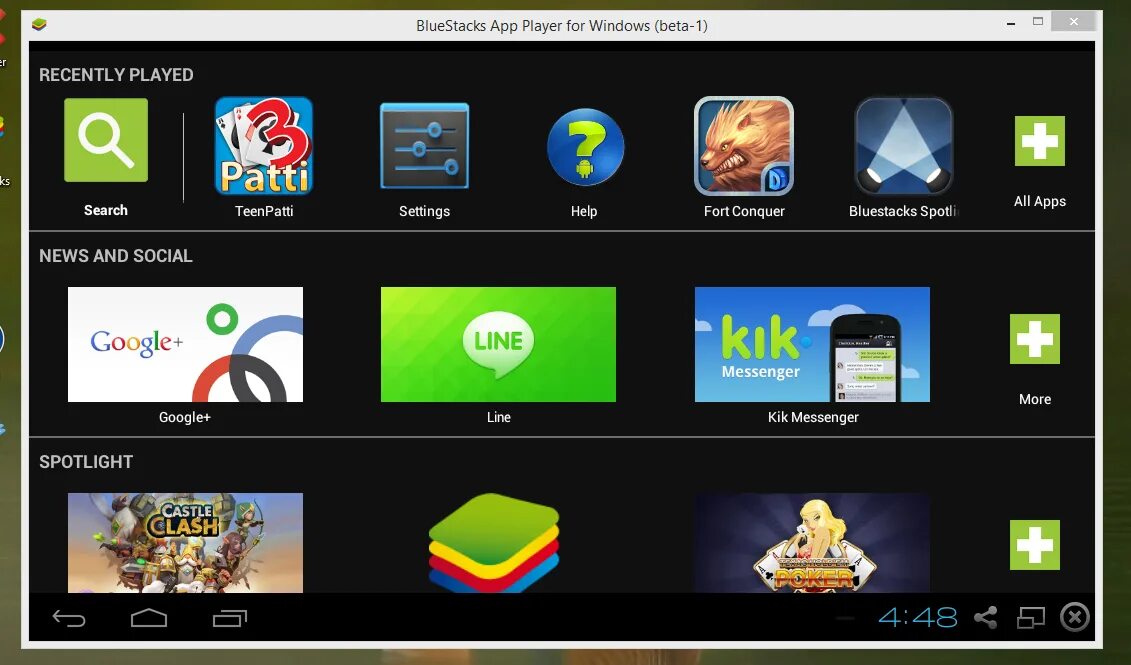The width and height of the screenshot is (1131, 665).
Task: Open Google+ app tile
Action: [x=185, y=344]
